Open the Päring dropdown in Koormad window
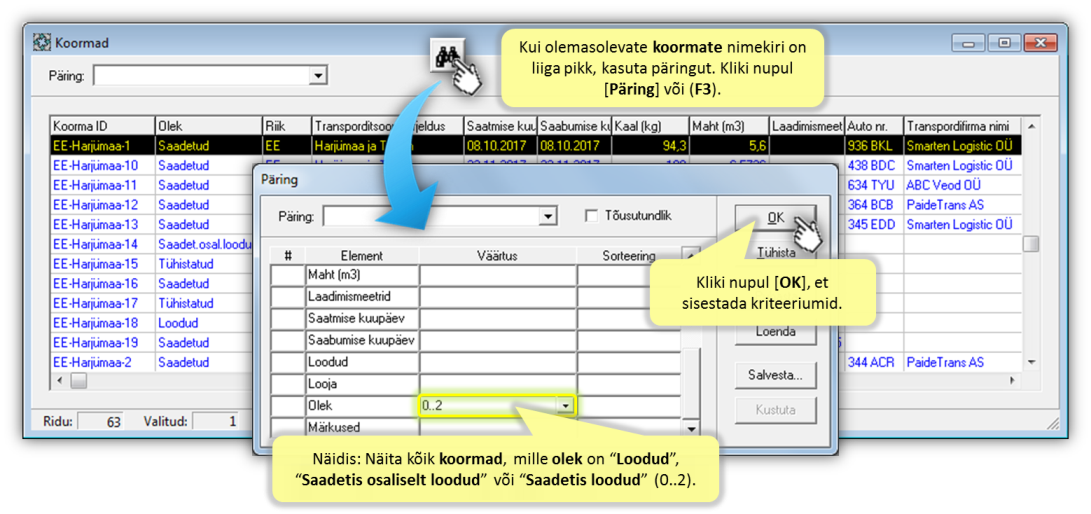The image size is (1091, 514). [318, 76]
